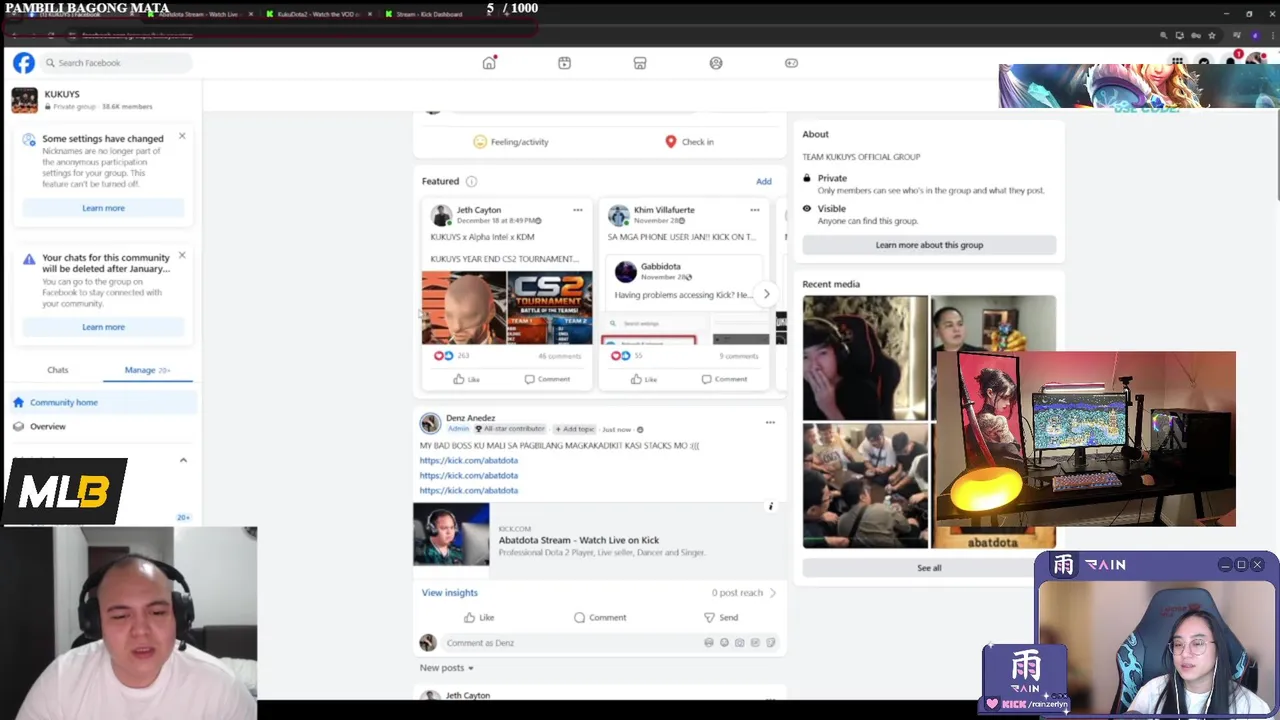This screenshot has width=1280, height=720.
Task: Open 'Abatdota Stream - Watch Live on Kick' title
Action: click(x=579, y=540)
